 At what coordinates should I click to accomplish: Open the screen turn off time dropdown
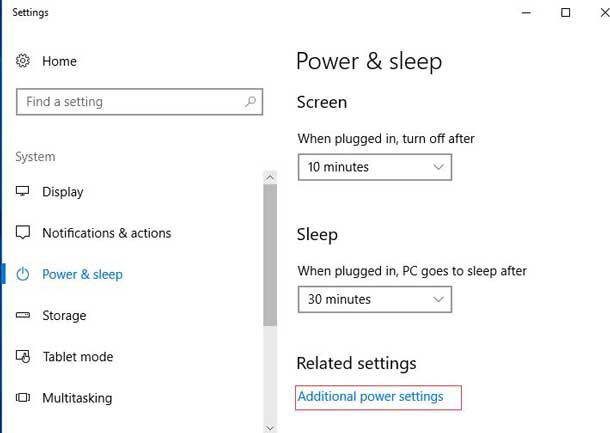(375, 167)
